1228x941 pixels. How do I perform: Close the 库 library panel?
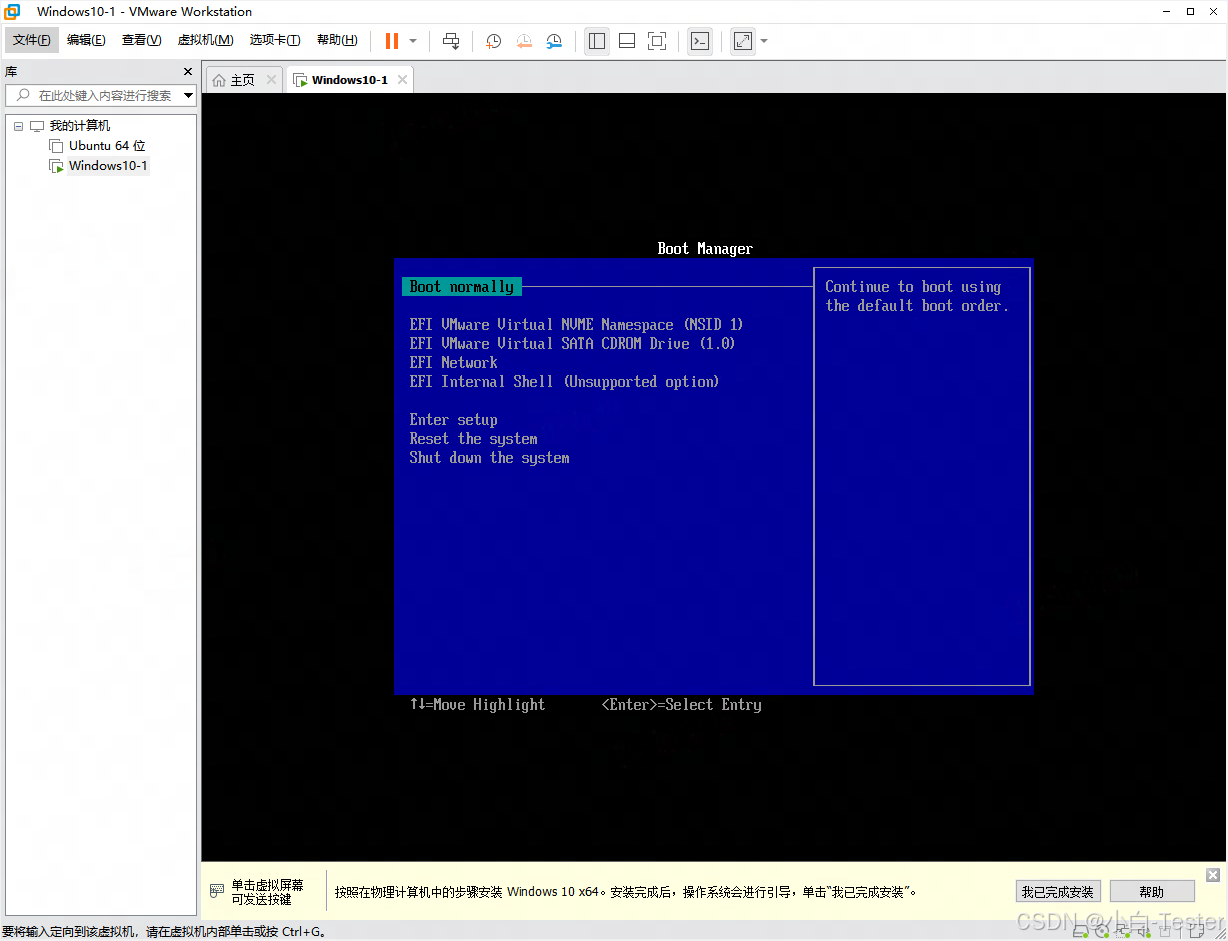click(x=188, y=72)
